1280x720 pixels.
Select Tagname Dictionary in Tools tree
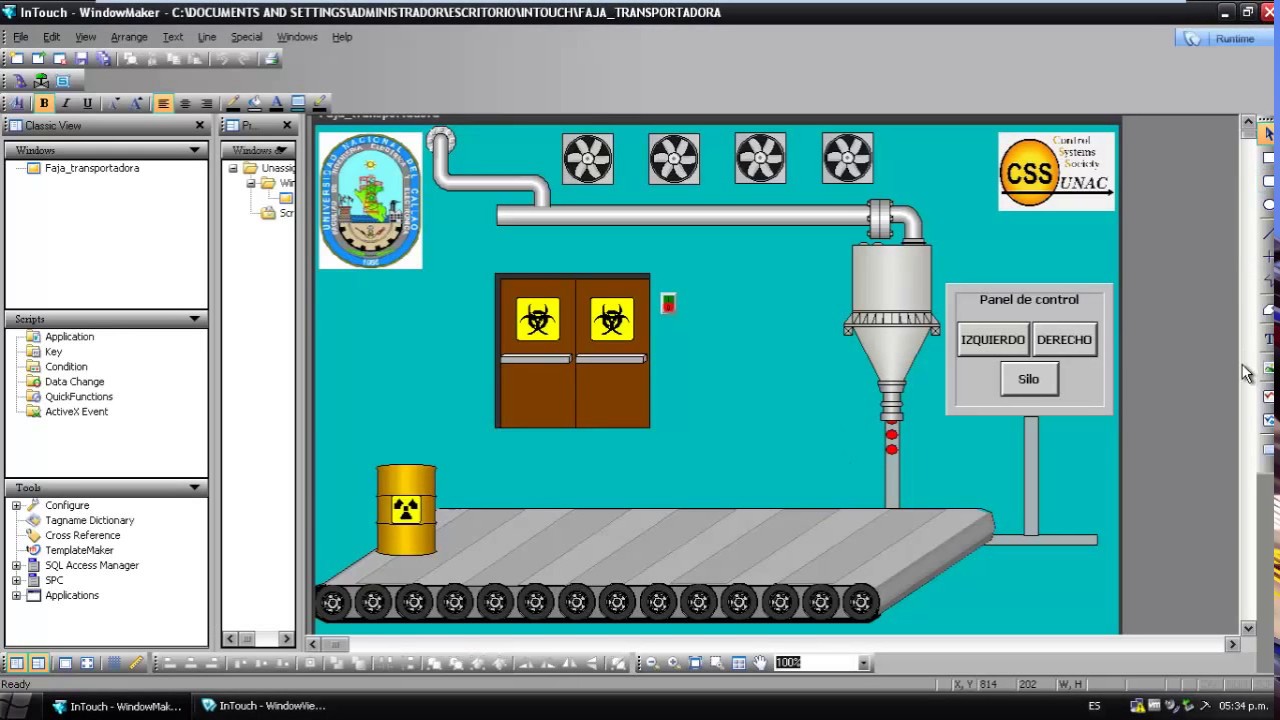[89, 521]
